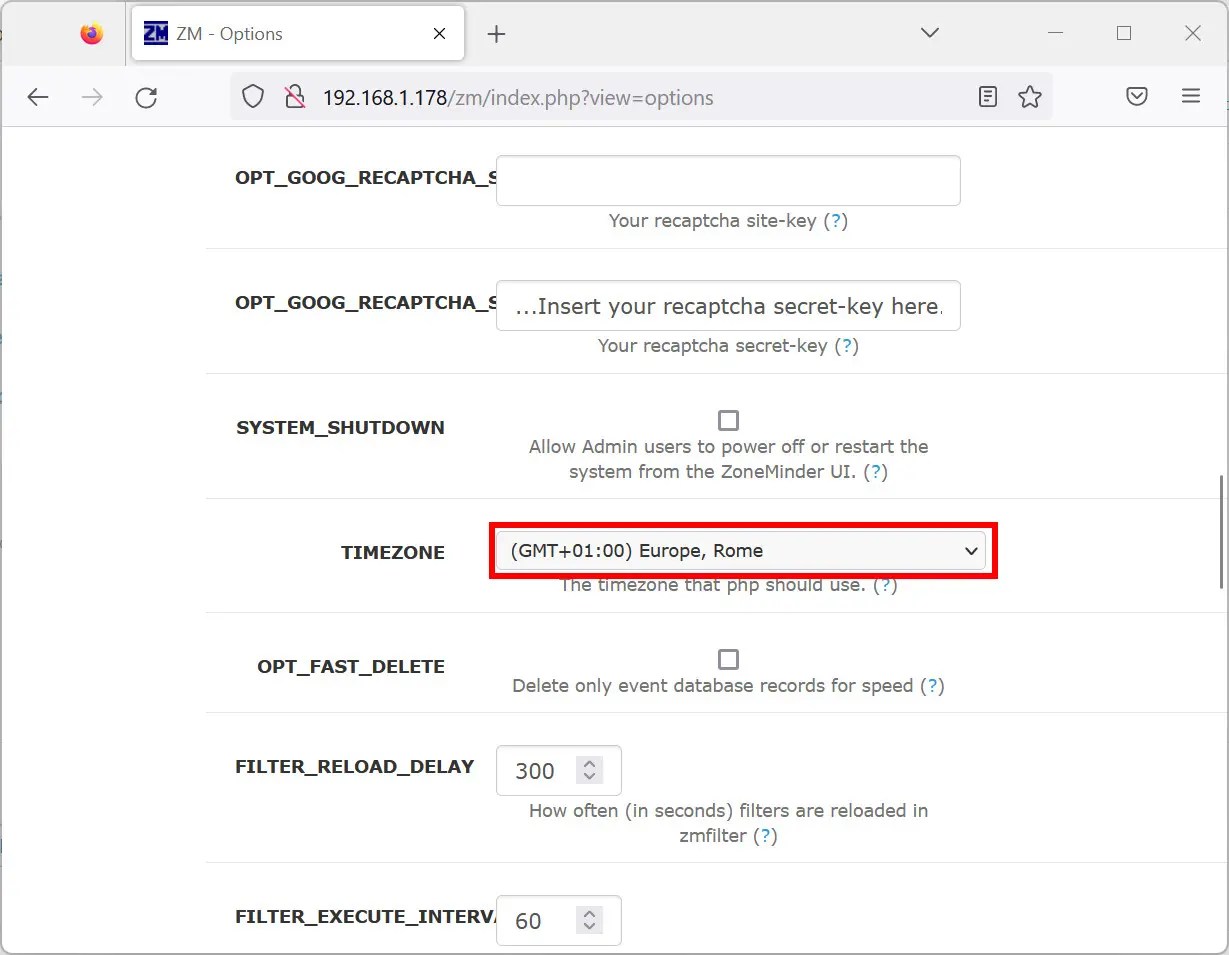
Task: Enable the SYSTEM_SHUTDOWN checkbox
Action: [728, 420]
